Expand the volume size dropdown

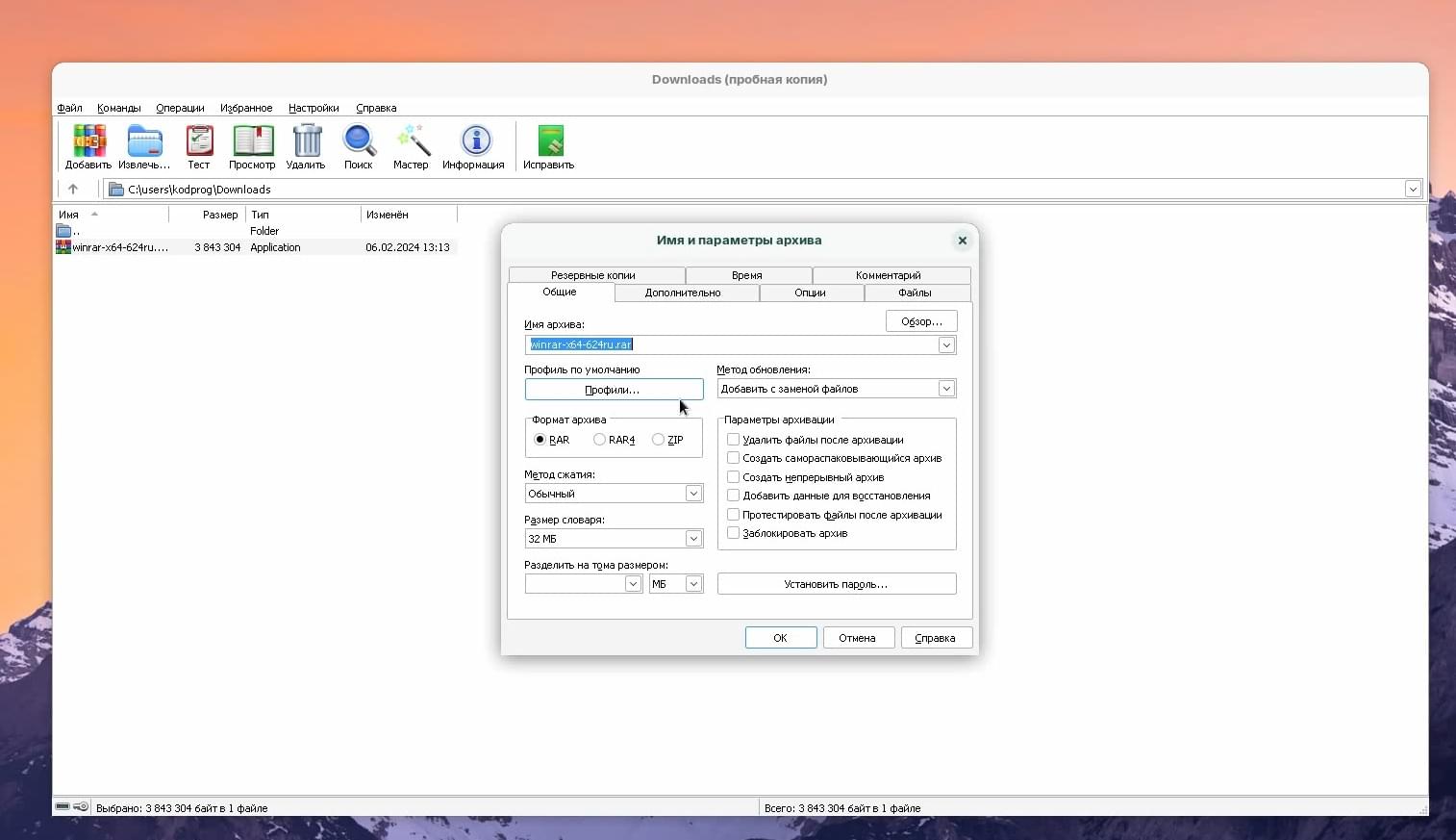(633, 584)
